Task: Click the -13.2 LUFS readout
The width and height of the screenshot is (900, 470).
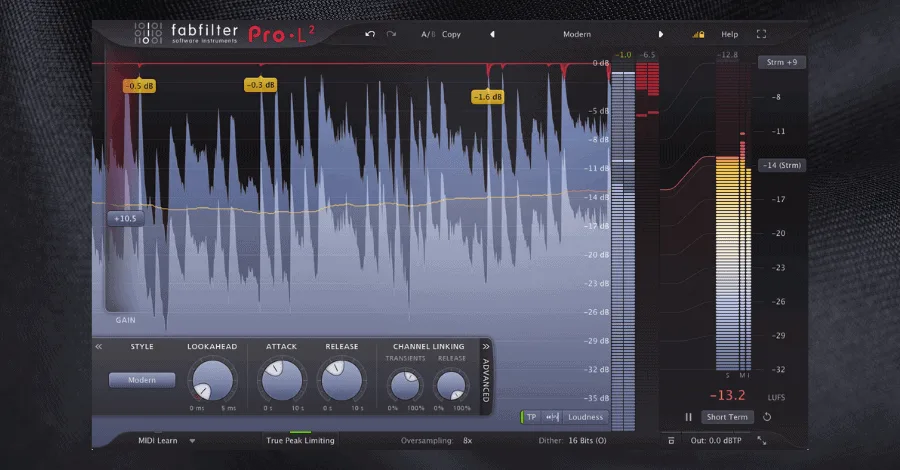Action: click(x=727, y=395)
